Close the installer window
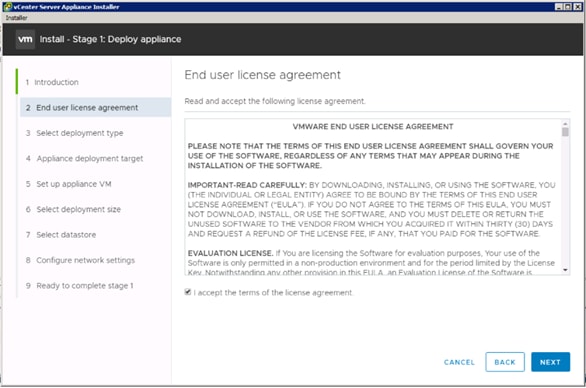Image resolution: width=586 pixels, height=388 pixels. click(x=577, y=7)
